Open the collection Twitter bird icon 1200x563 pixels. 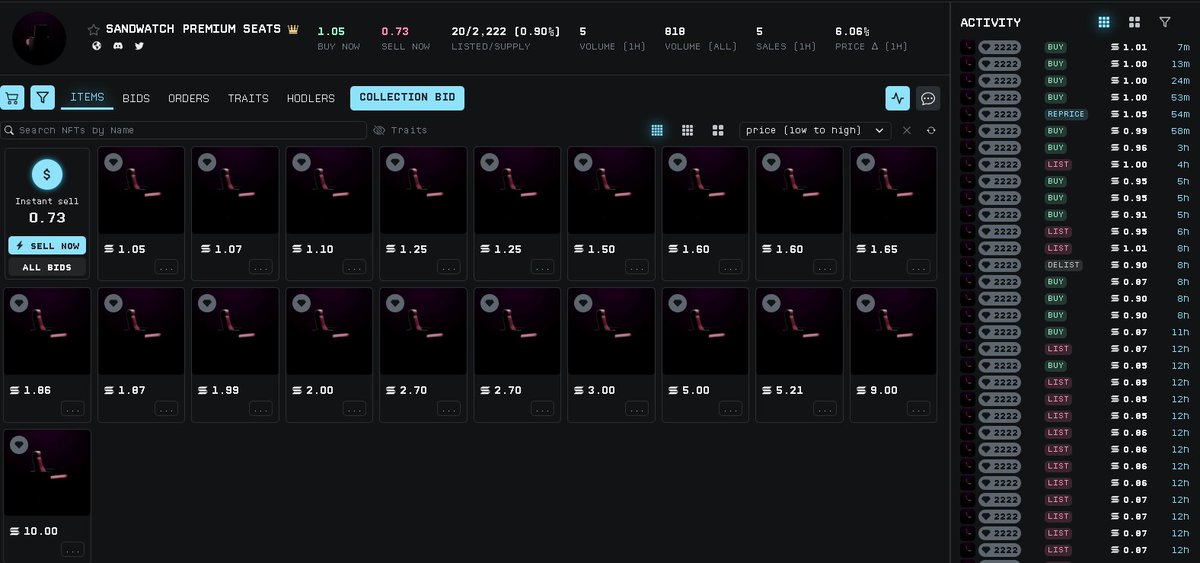point(139,46)
